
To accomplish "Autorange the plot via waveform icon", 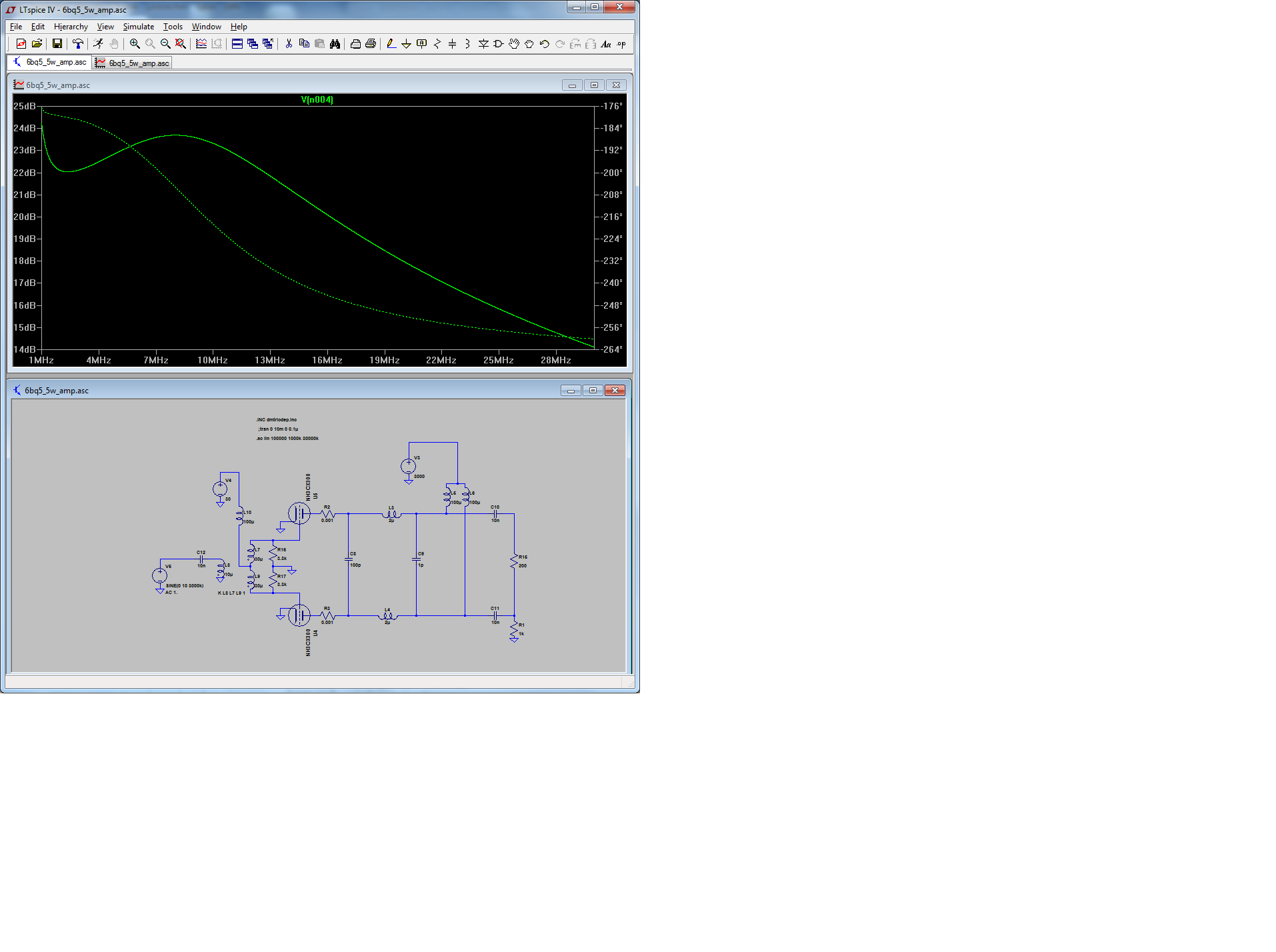I will (x=201, y=44).
